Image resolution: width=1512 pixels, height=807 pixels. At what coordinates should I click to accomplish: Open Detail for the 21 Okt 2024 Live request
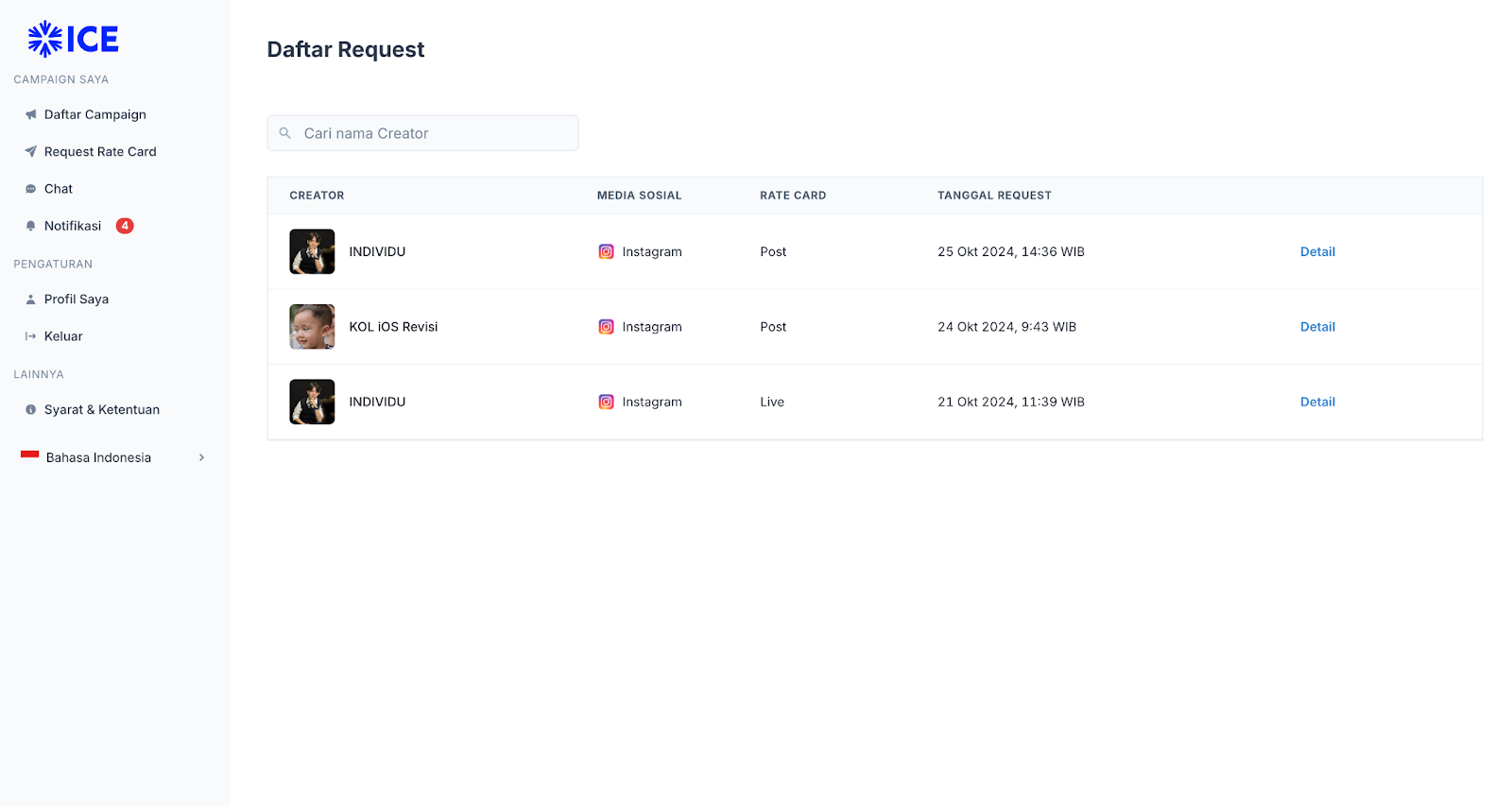click(x=1316, y=402)
